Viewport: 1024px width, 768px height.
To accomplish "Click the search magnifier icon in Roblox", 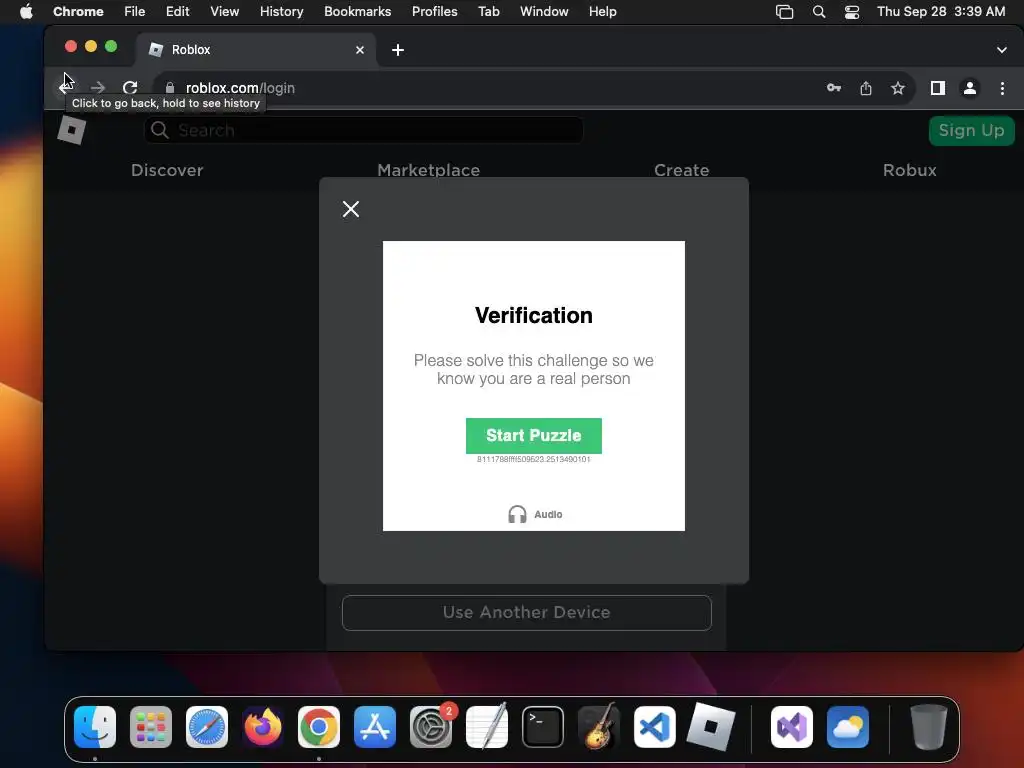I will click(x=159, y=130).
